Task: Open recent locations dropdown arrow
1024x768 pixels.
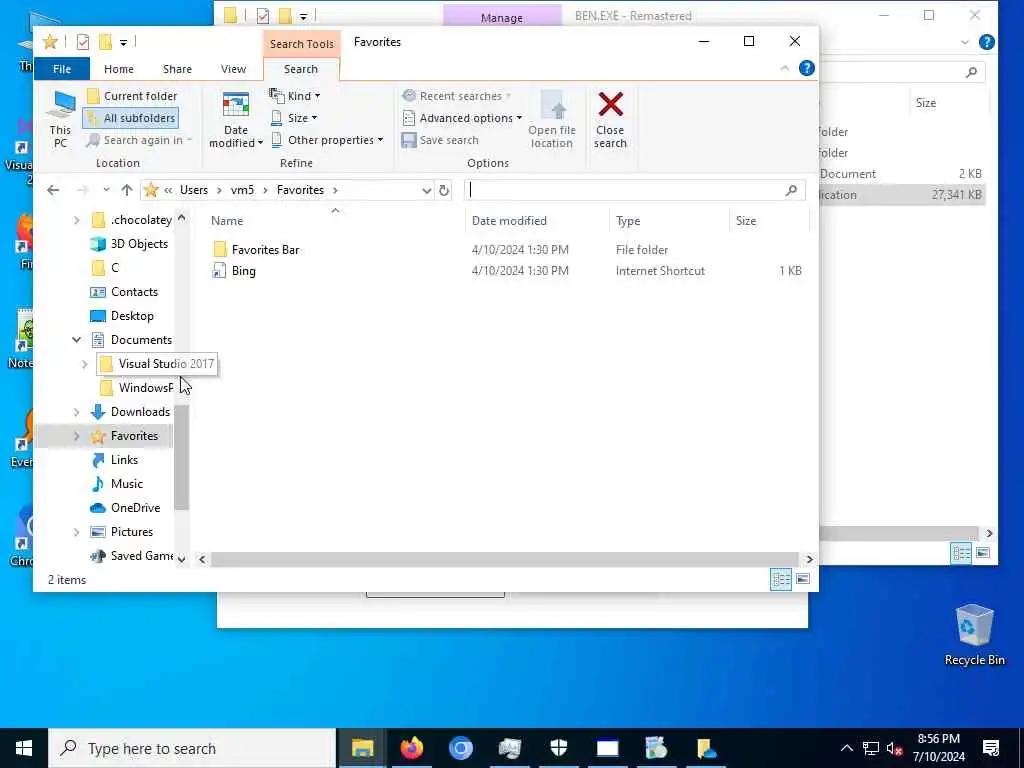Action: coord(106,190)
